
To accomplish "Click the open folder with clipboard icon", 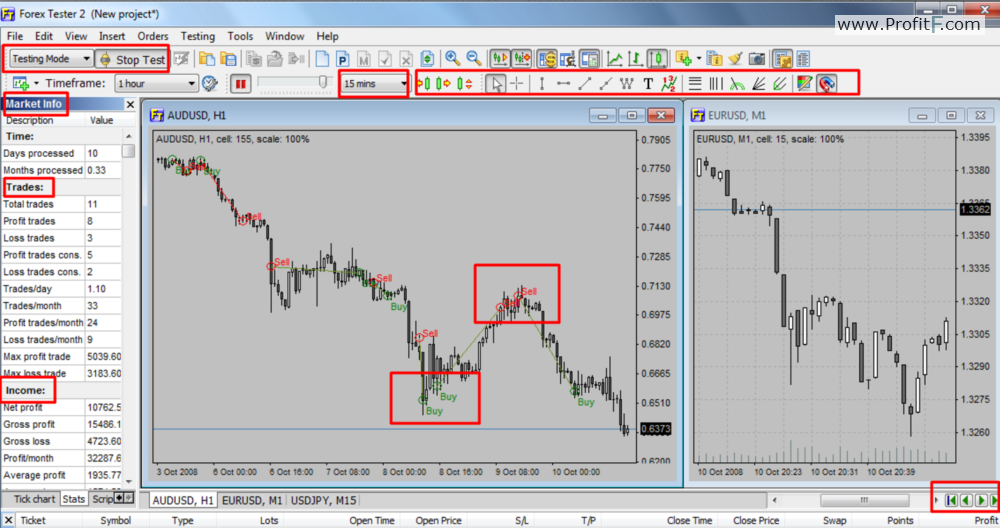I will coord(207,59).
